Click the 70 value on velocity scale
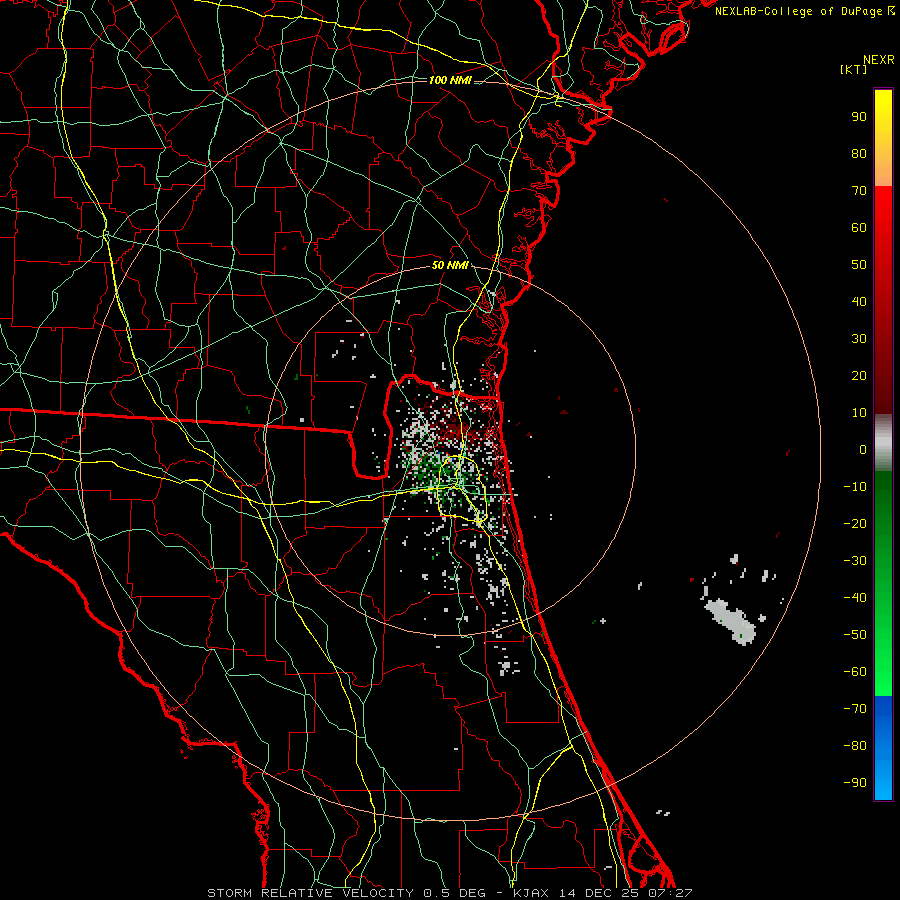 coord(859,191)
